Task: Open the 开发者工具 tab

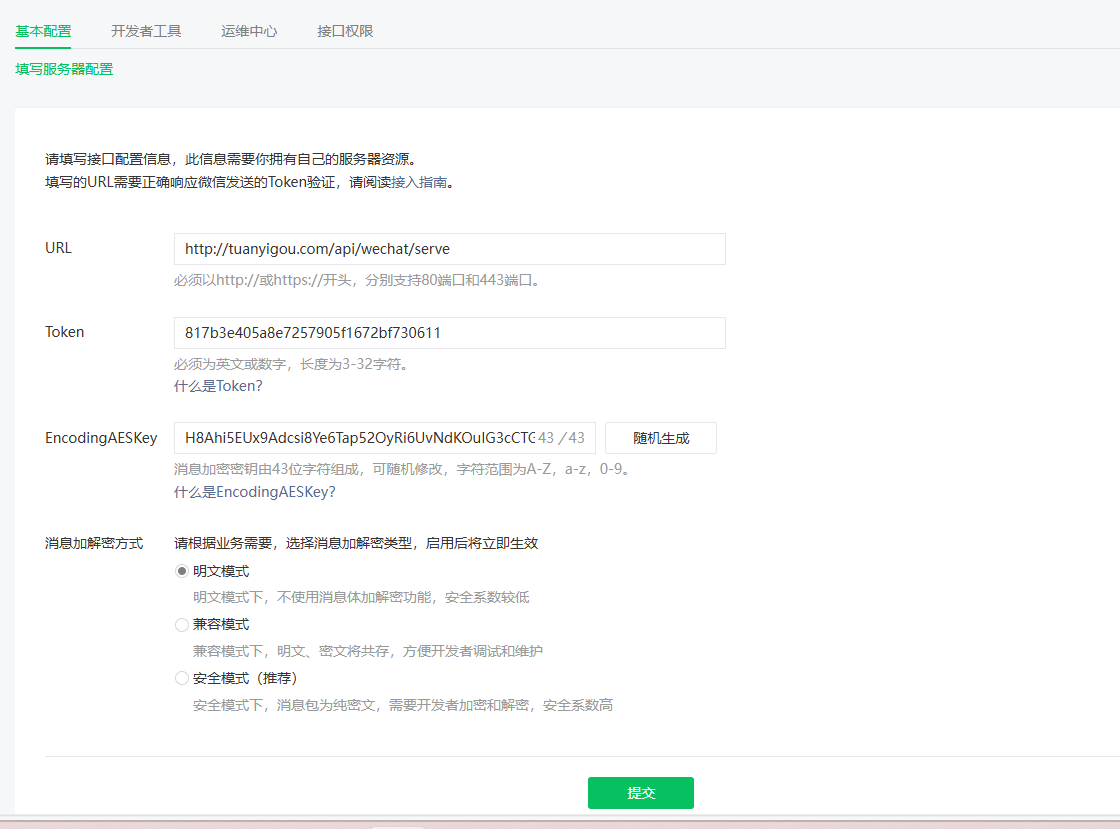Action: coord(146,31)
